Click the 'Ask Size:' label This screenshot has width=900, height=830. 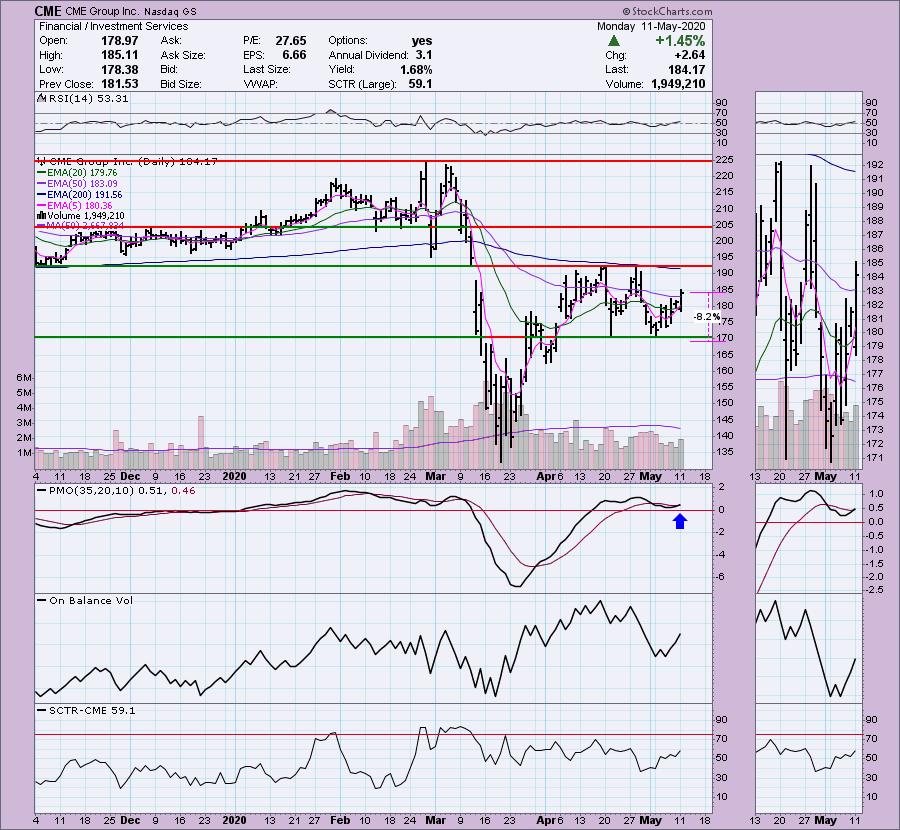(x=183, y=55)
